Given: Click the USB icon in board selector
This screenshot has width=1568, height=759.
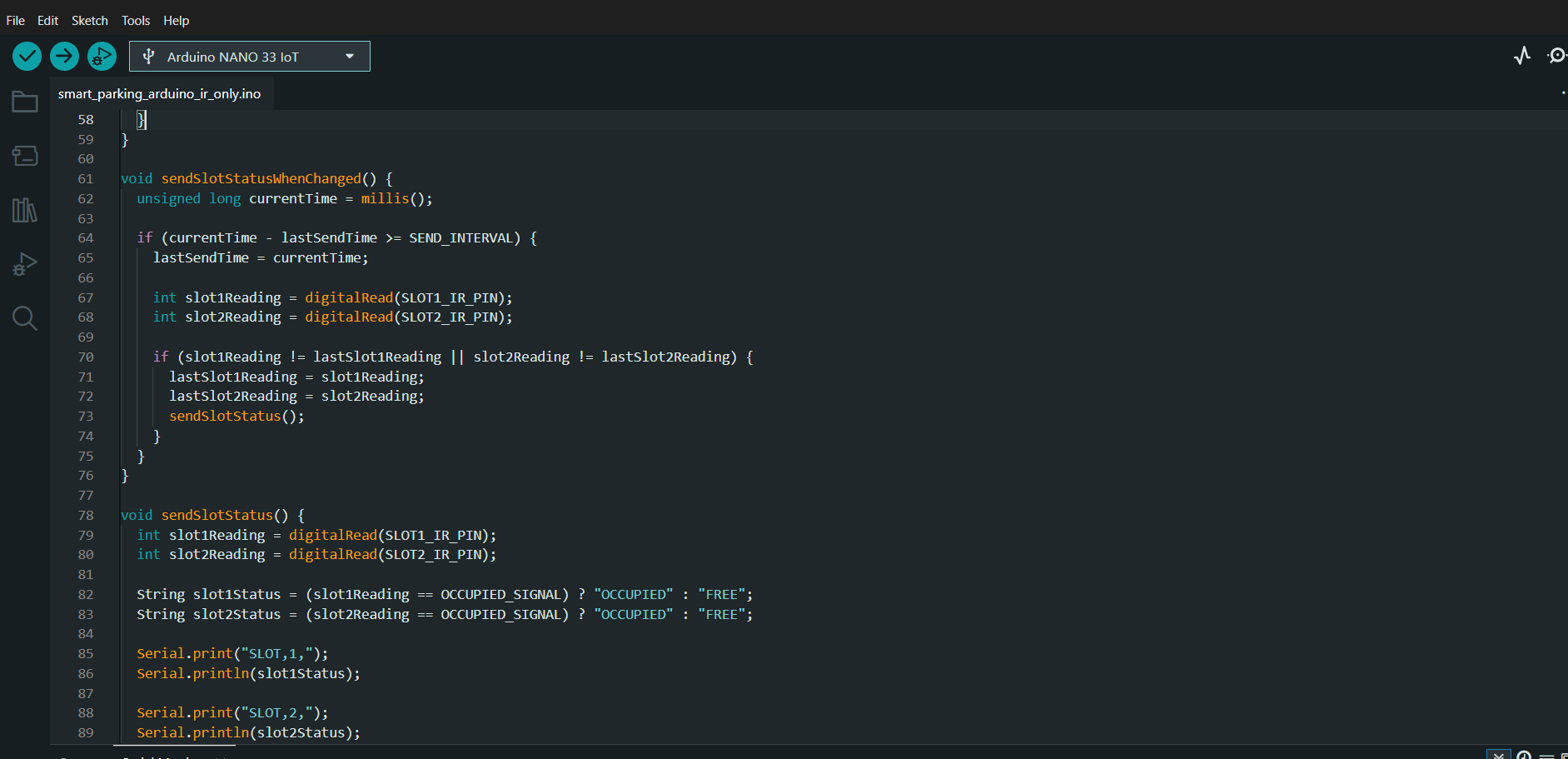Looking at the screenshot, I should 148,57.
